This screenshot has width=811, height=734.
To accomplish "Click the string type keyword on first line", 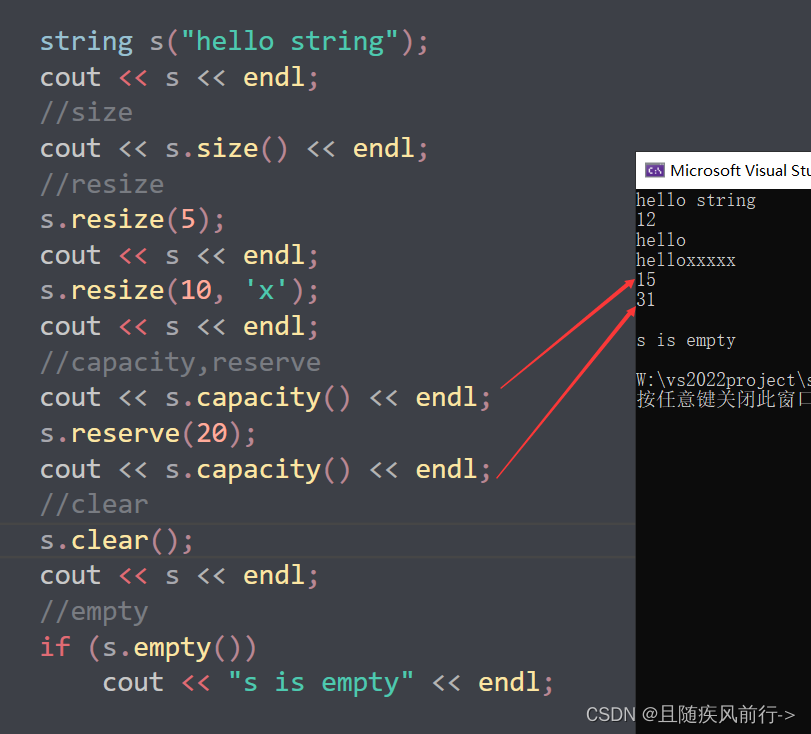I will tap(86, 40).
